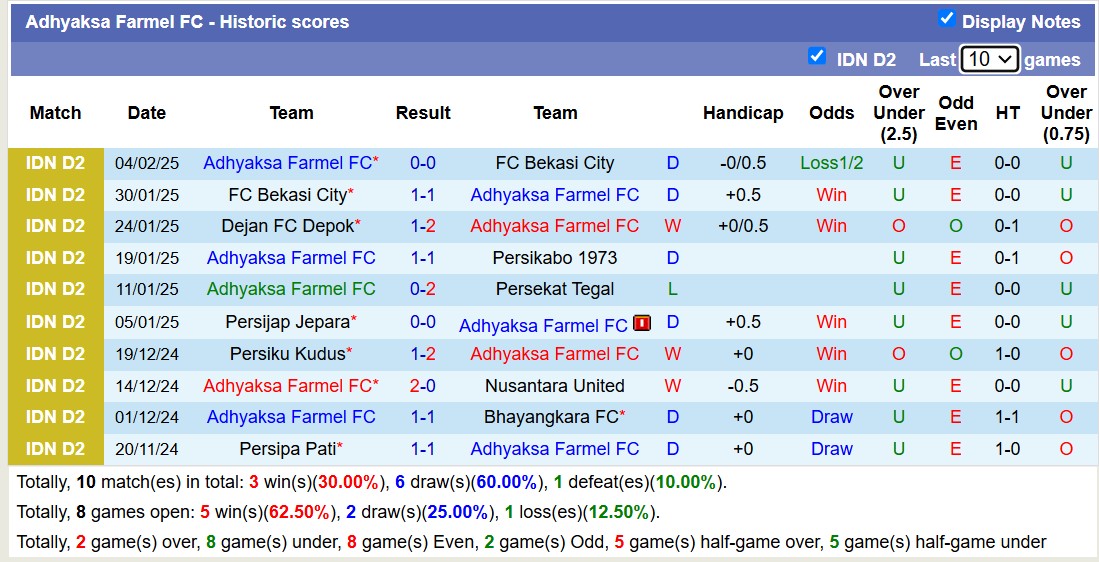This screenshot has height=562, width=1099.
Task: Click Persekat Tegal team name
Action: 555,289
